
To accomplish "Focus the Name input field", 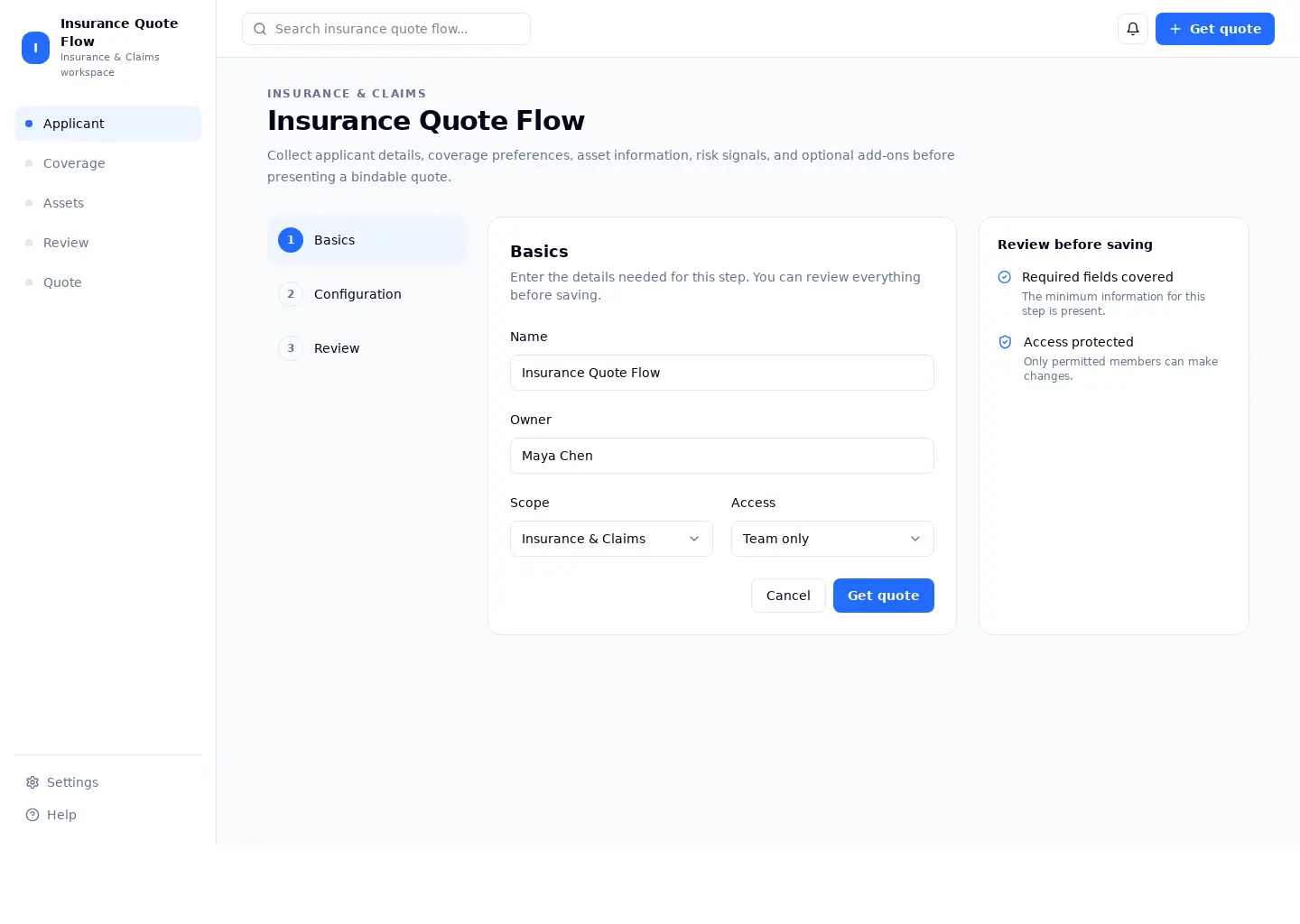I will coord(722,373).
